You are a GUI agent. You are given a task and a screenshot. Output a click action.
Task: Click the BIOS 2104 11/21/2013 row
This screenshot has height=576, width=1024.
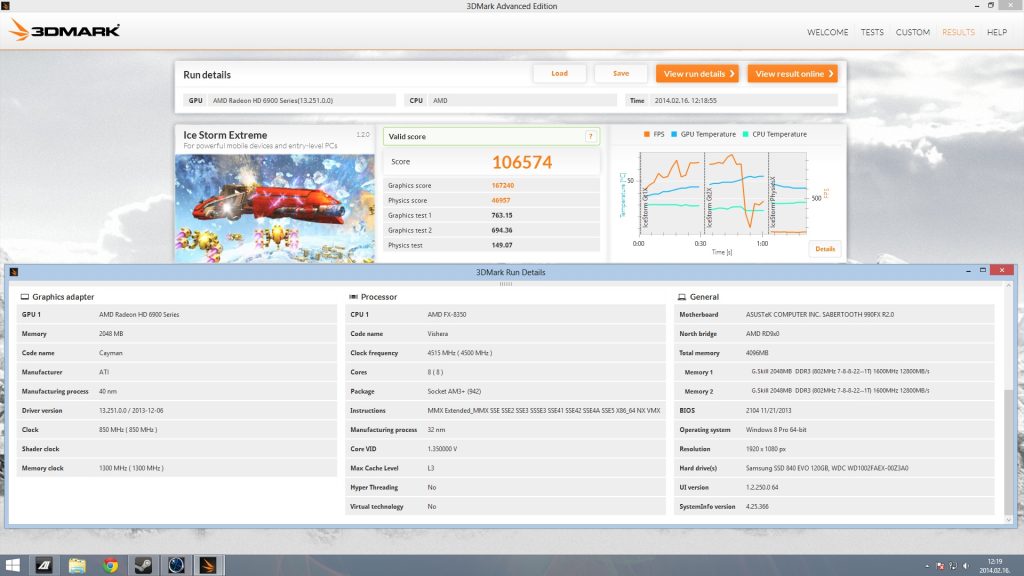[x=834, y=410]
